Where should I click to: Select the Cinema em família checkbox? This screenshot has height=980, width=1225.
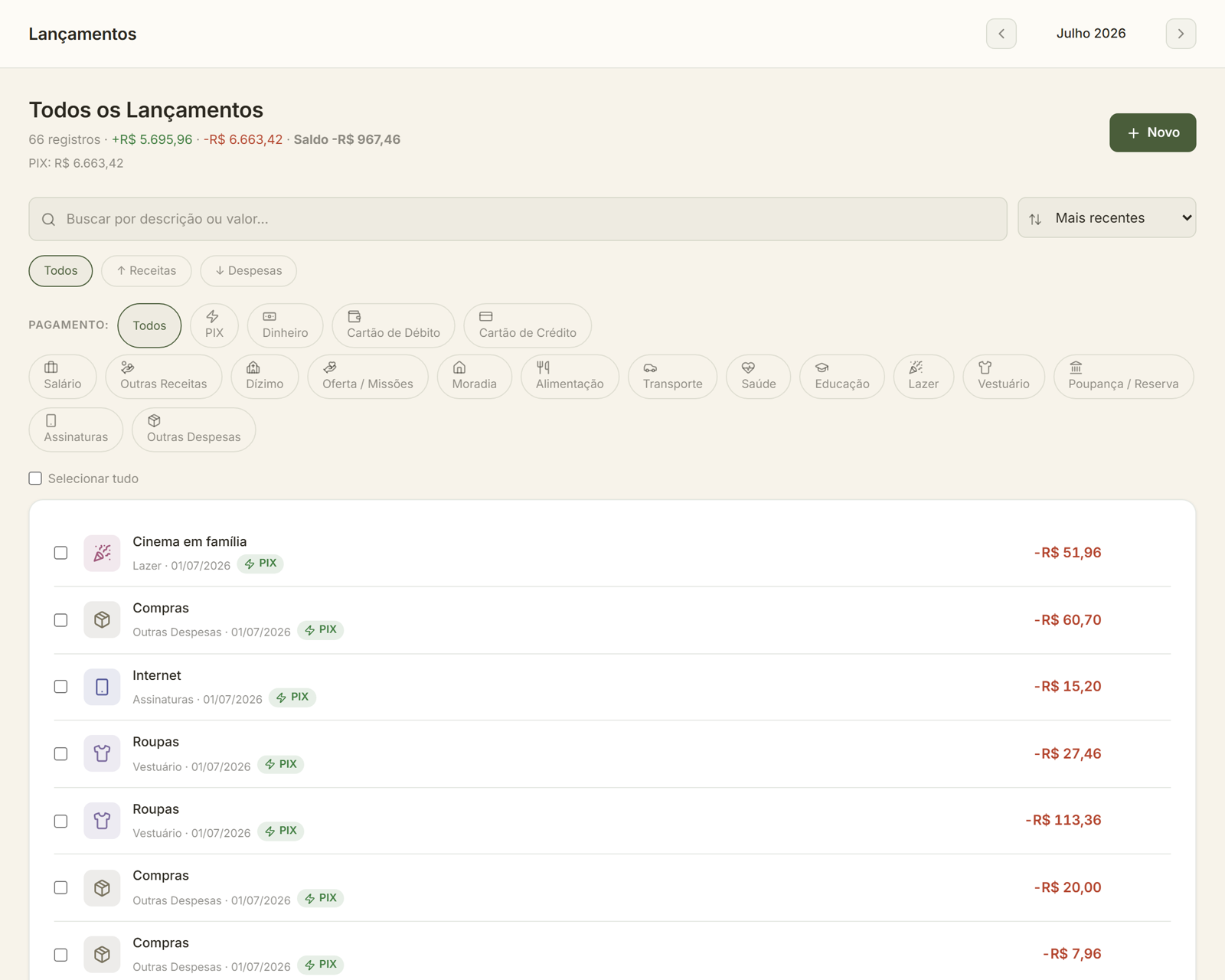coord(60,553)
